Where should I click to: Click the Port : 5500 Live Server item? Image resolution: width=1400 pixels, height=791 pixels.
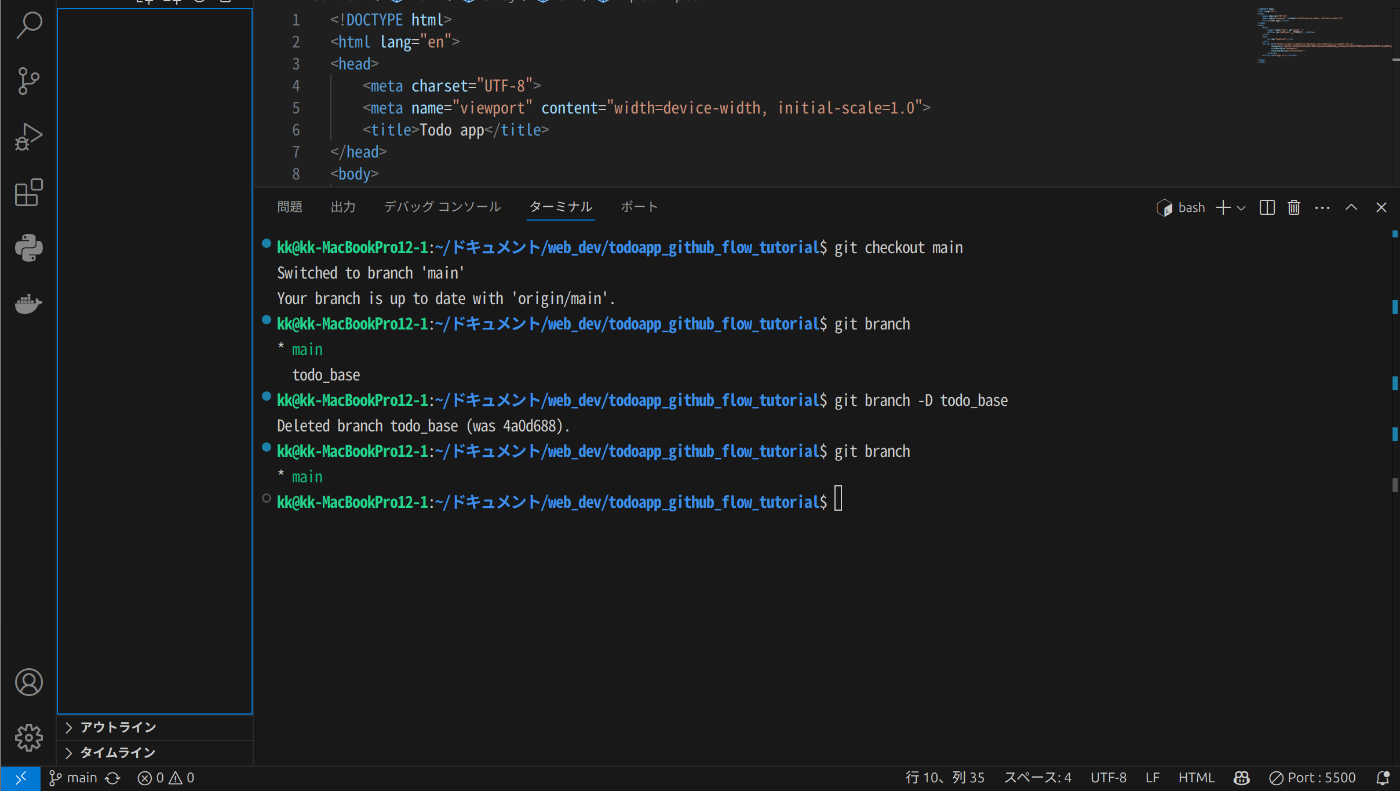coord(1312,778)
